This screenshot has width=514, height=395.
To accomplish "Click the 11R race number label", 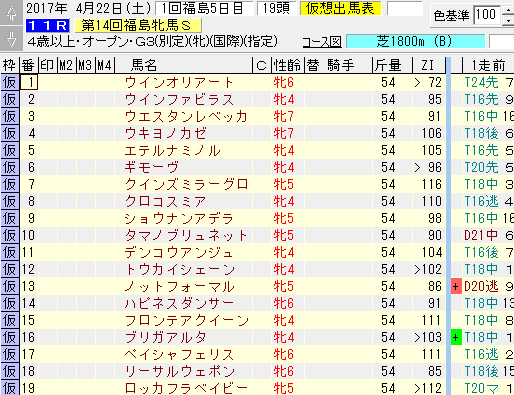I will click(47, 25).
